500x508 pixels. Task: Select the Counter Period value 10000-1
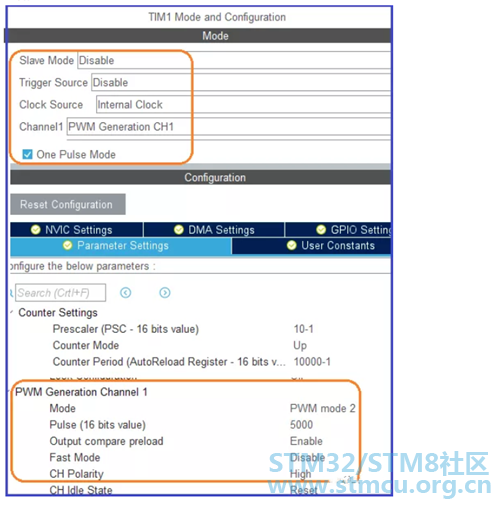pyautogui.click(x=312, y=362)
